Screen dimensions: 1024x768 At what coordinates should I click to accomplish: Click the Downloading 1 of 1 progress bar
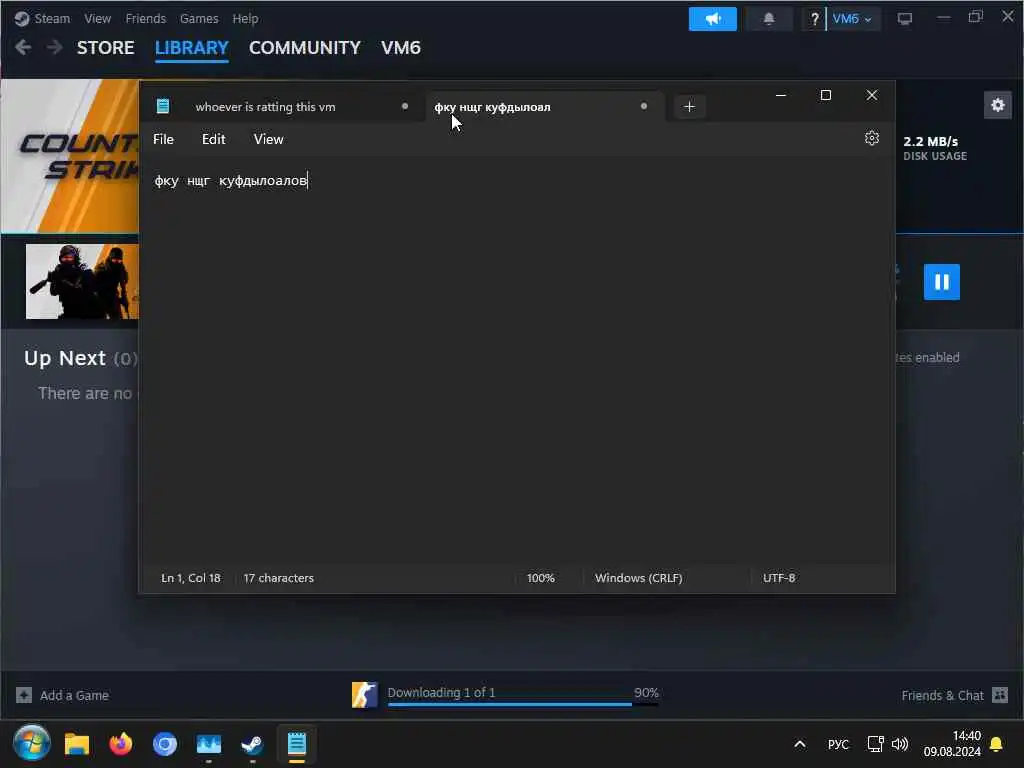(x=522, y=704)
